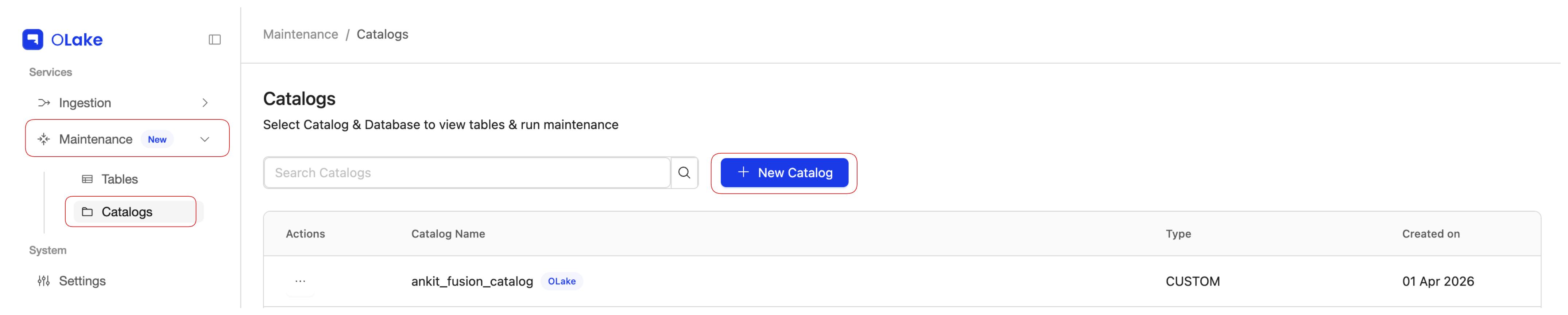Click the OLake badge next to ankit_fusion_catalog
Screen dimensions: 1568x315
click(x=562, y=281)
